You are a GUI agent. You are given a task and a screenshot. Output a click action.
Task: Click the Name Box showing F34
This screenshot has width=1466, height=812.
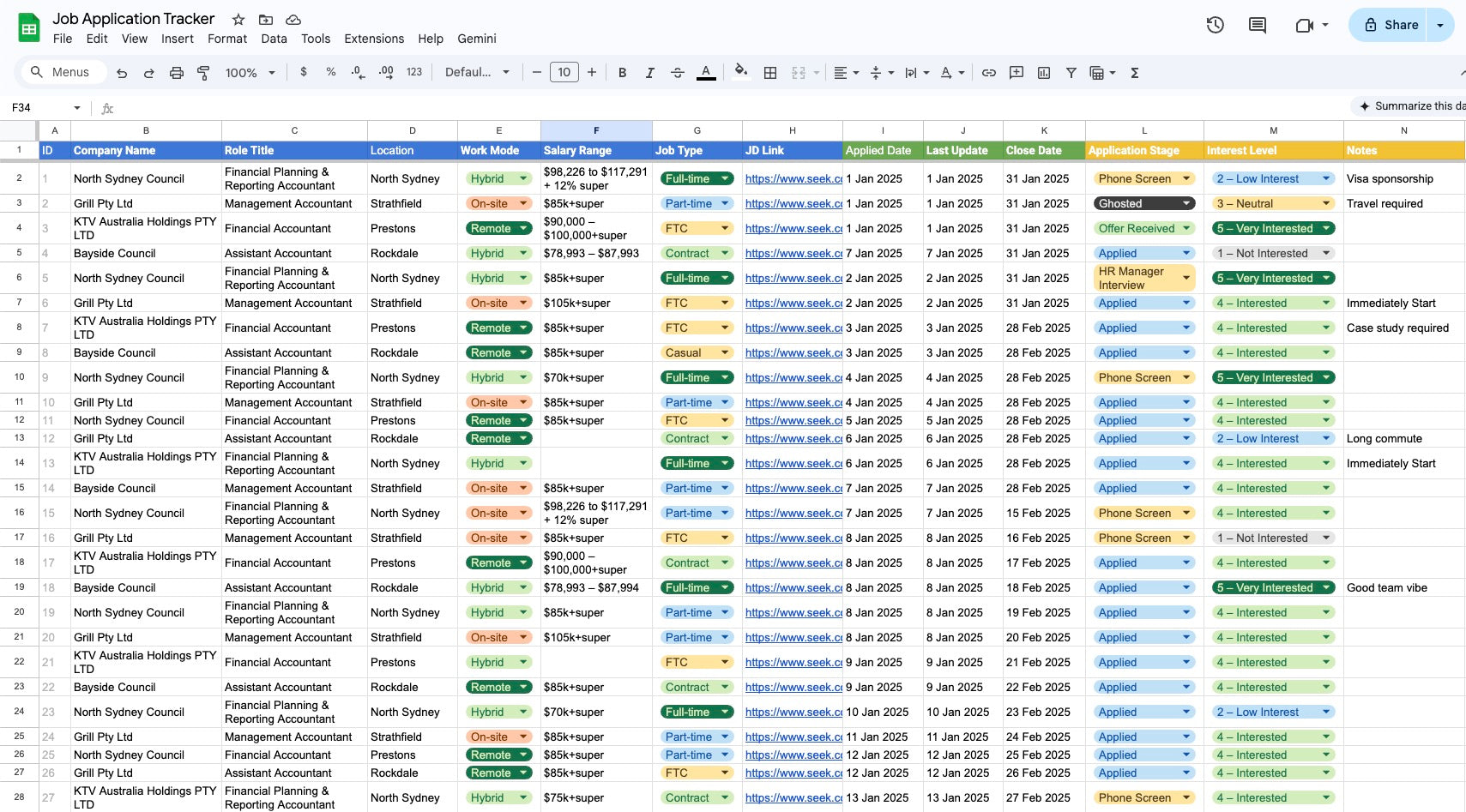[39, 107]
